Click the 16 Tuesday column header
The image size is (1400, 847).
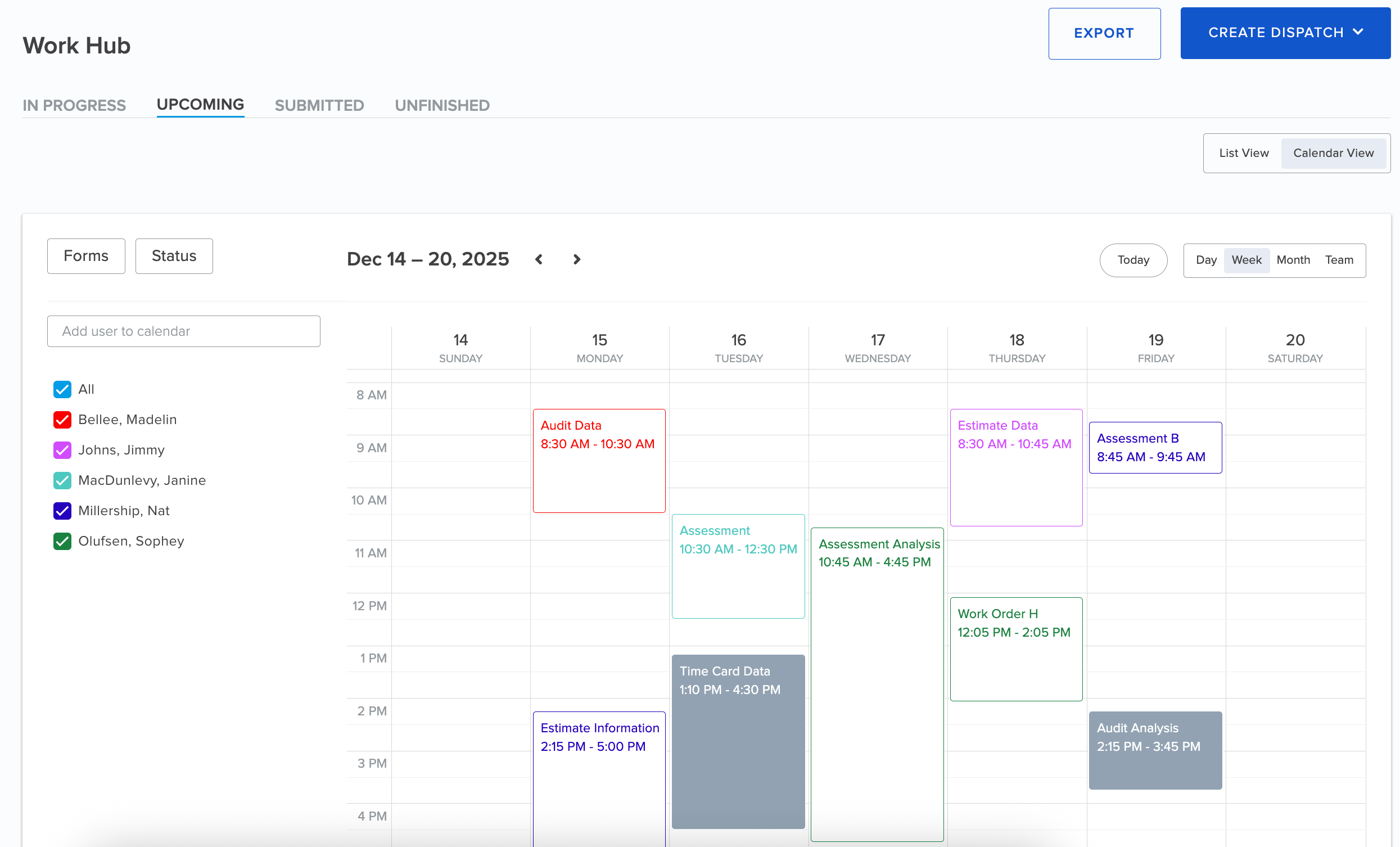739,348
